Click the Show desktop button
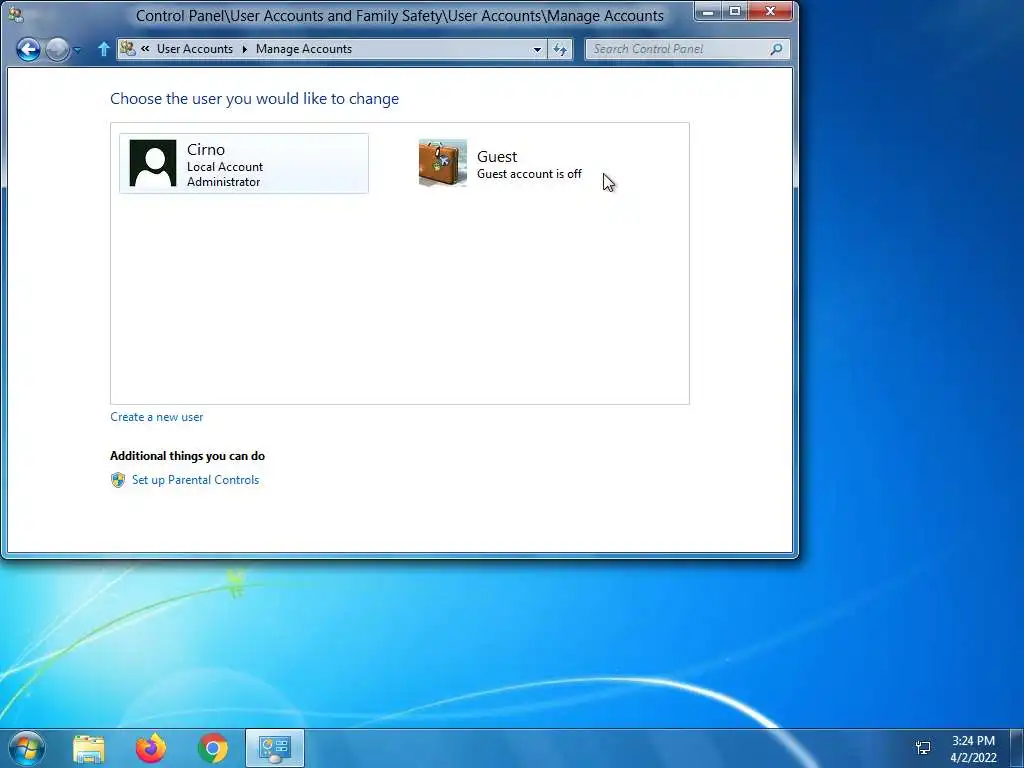The image size is (1024, 768). click(x=1017, y=748)
